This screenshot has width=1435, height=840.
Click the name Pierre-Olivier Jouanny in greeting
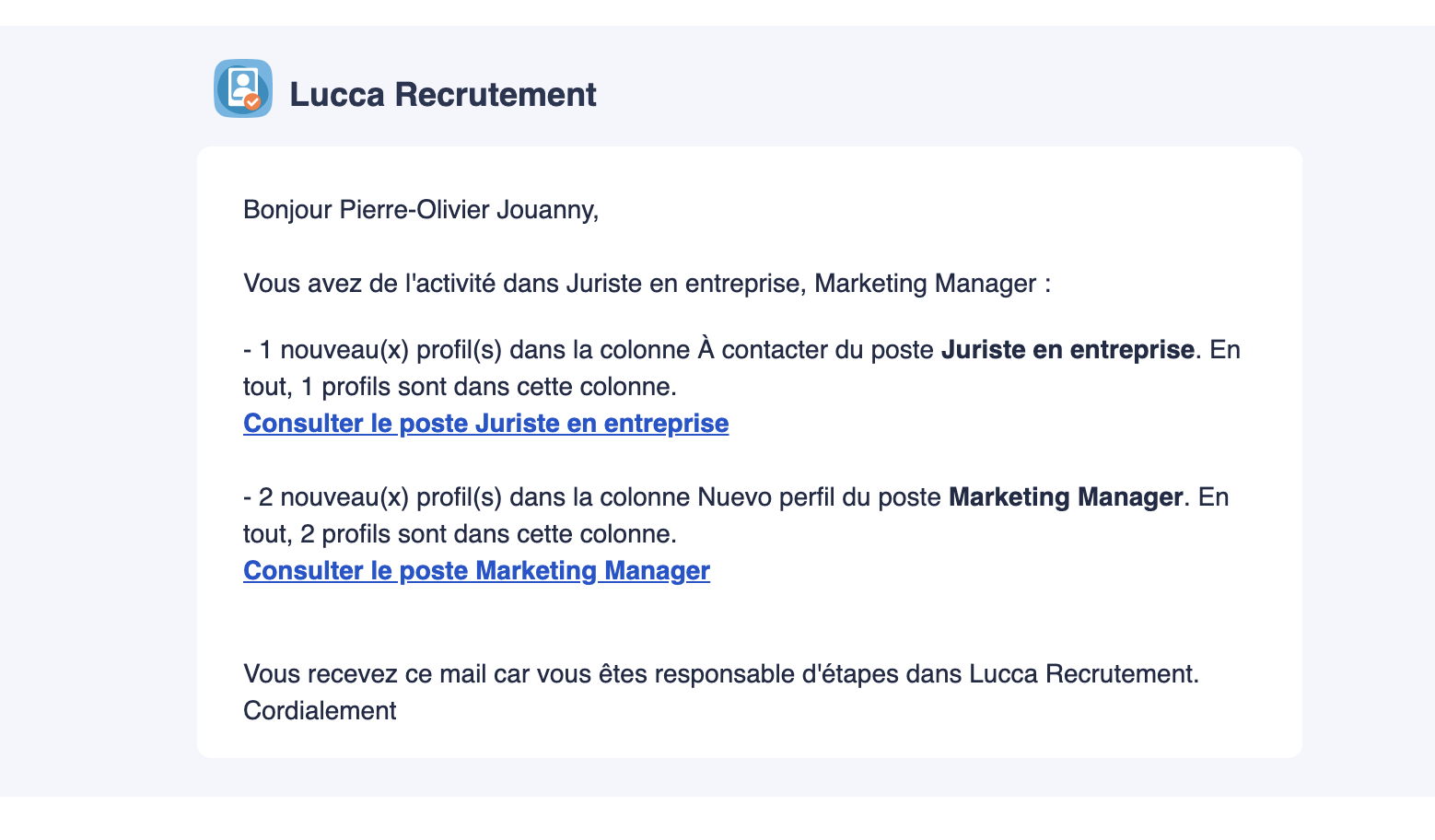coord(469,210)
